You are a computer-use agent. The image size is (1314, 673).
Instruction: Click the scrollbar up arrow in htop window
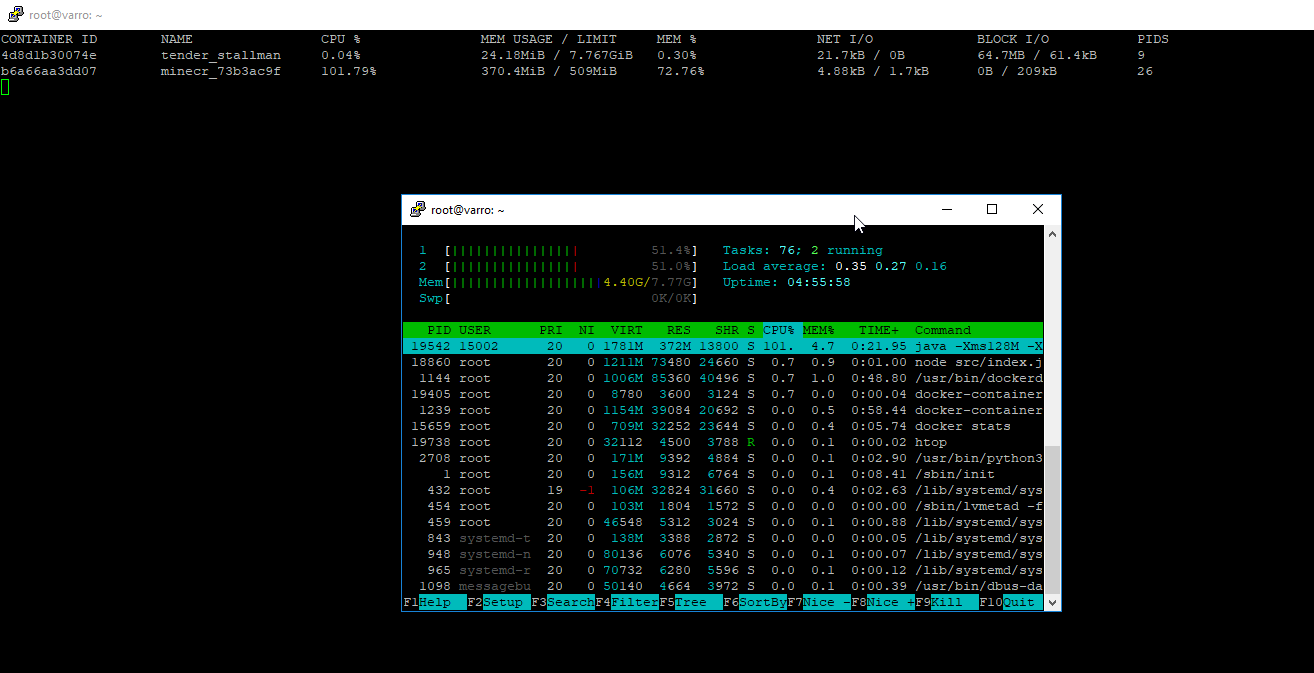coord(1051,233)
